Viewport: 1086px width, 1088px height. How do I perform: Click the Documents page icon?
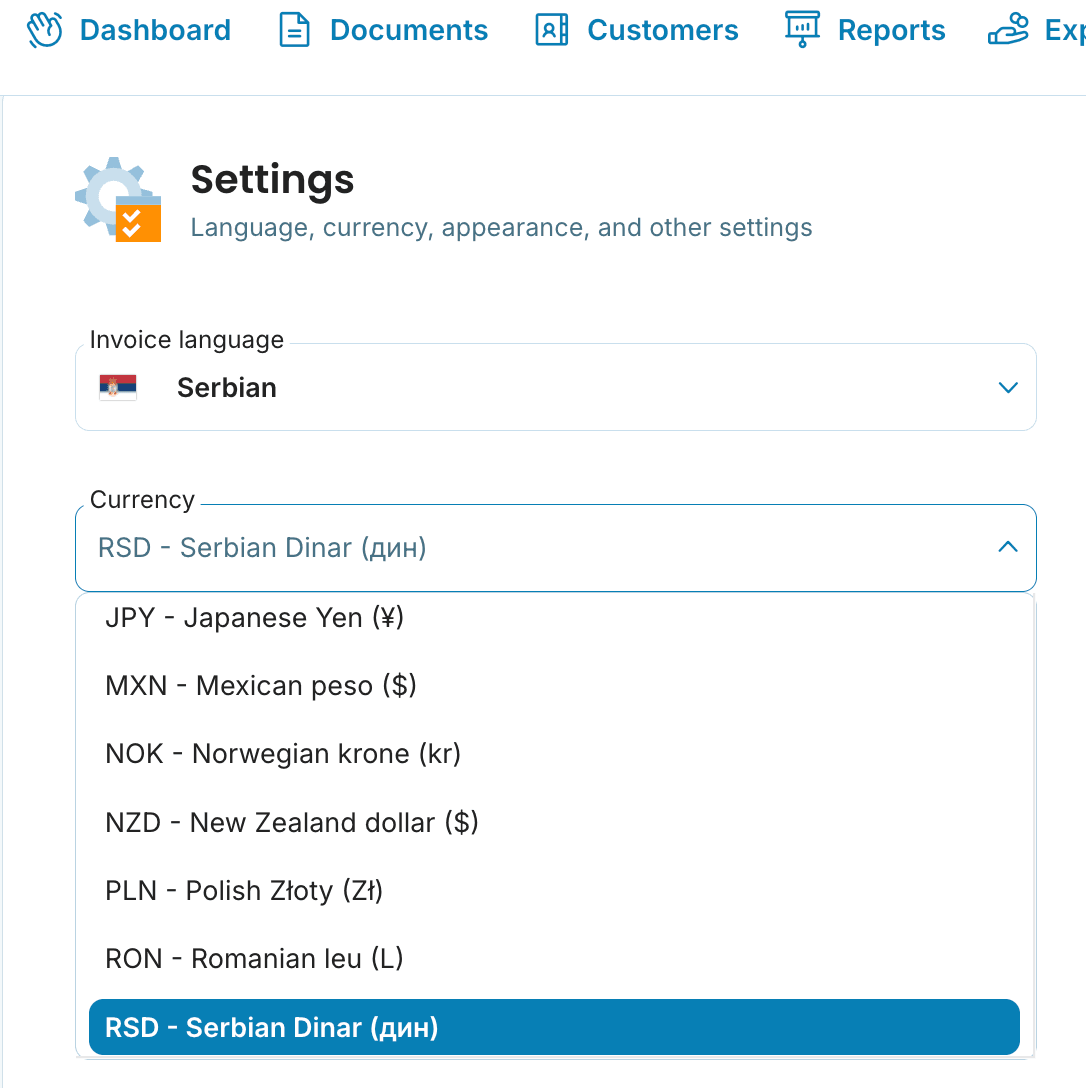click(294, 30)
